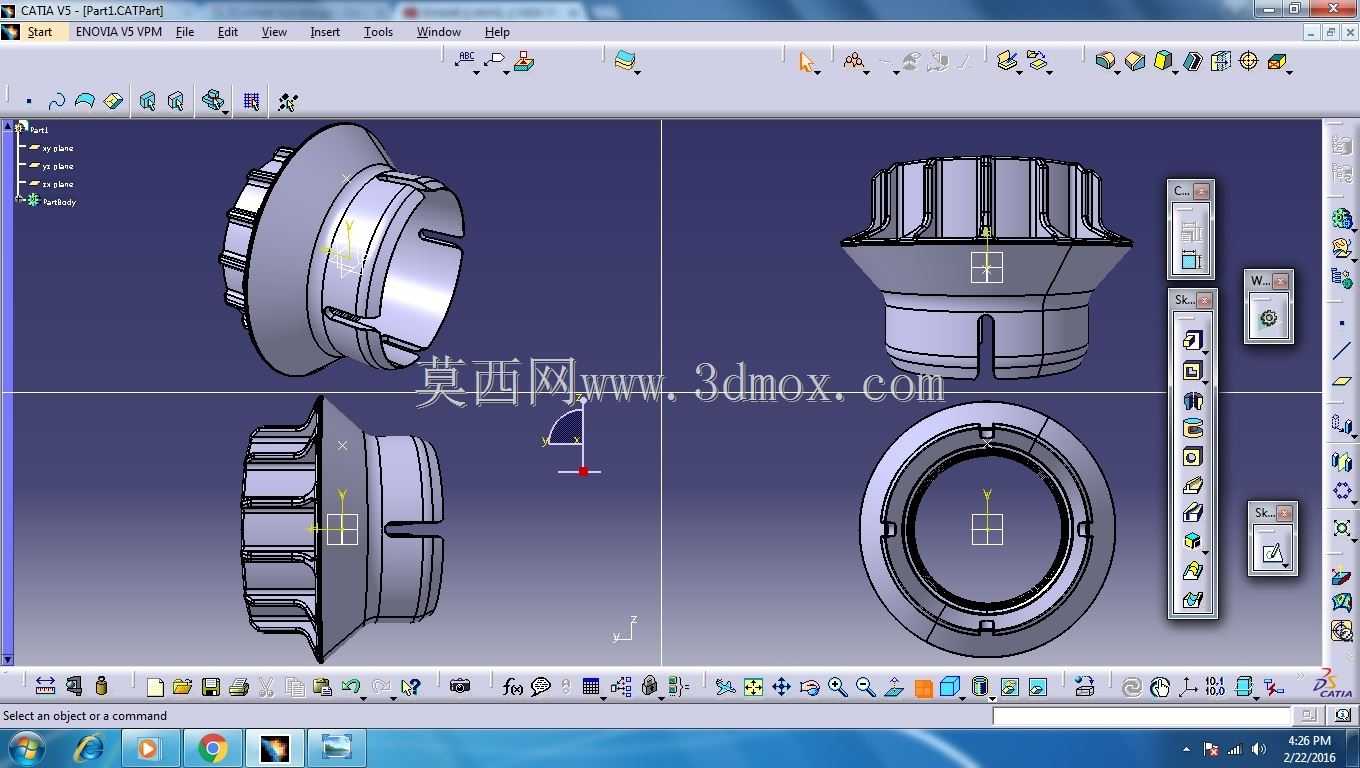
Task: Open the Quick View isometric dropdown
Action: (x=963, y=697)
